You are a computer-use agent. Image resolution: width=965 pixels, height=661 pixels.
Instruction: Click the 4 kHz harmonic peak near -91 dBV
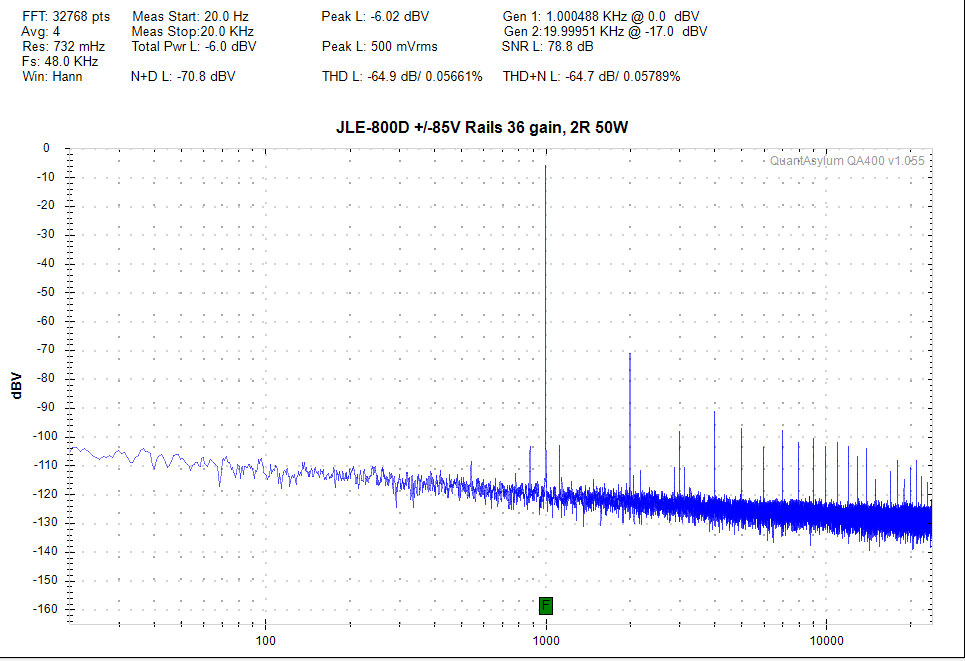coord(715,412)
